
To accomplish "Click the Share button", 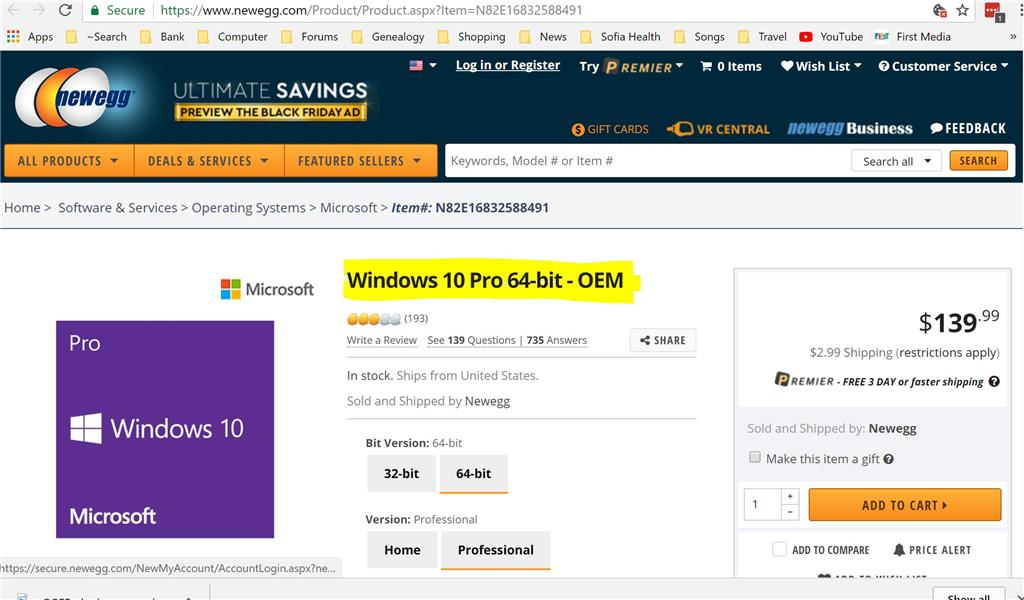I will click(663, 340).
